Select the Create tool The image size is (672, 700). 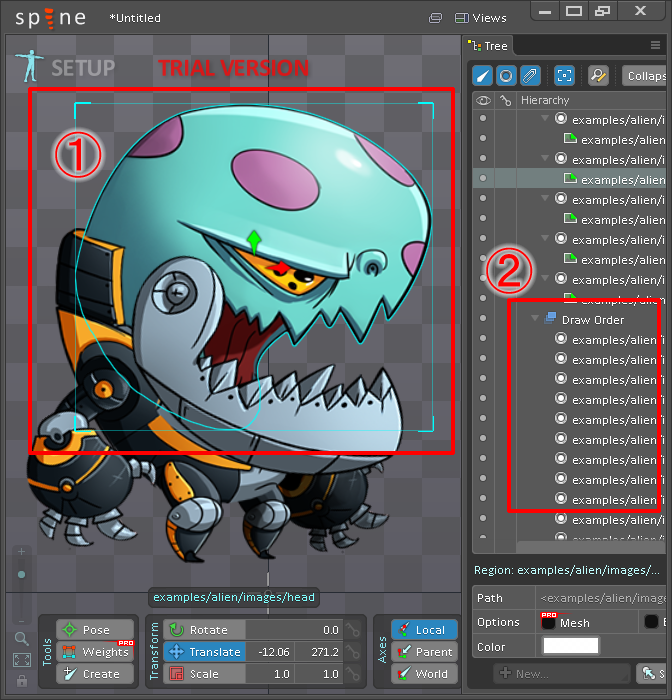(x=95, y=673)
